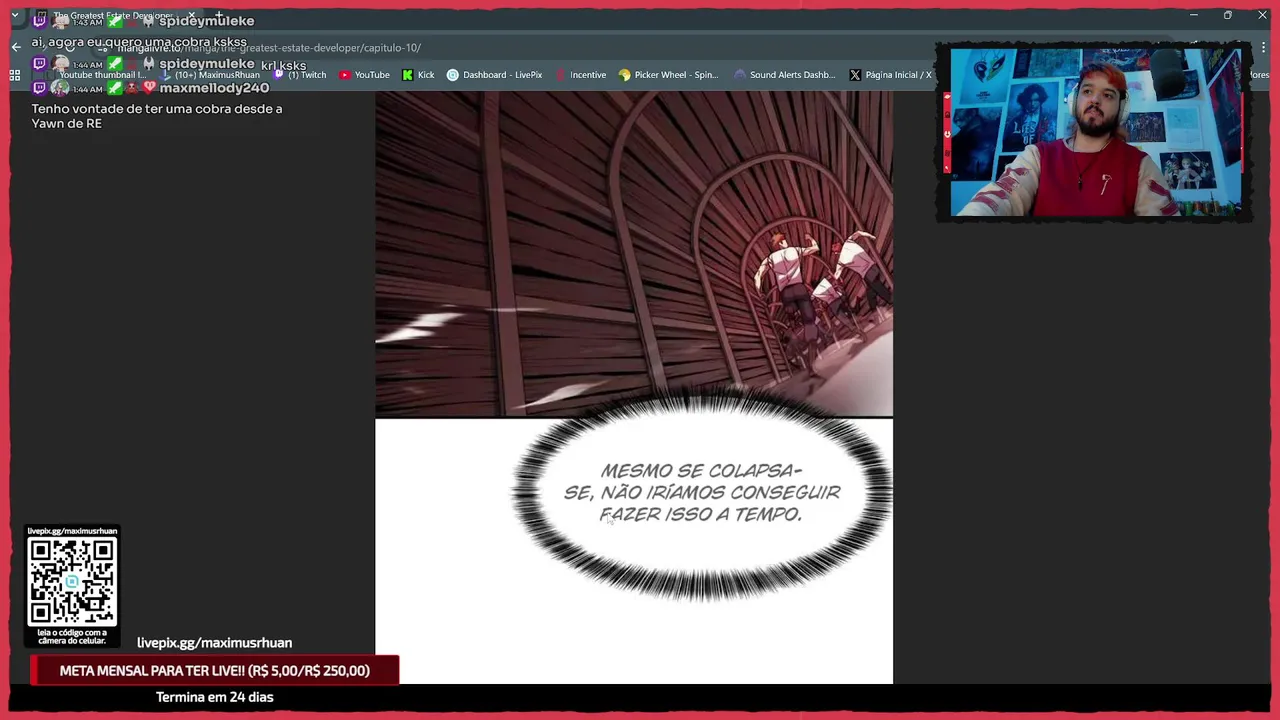This screenshot has width=1280, height=720.
Task: Open the apps grid icon in bookmarks bar
Action: [x=15, y=75]
